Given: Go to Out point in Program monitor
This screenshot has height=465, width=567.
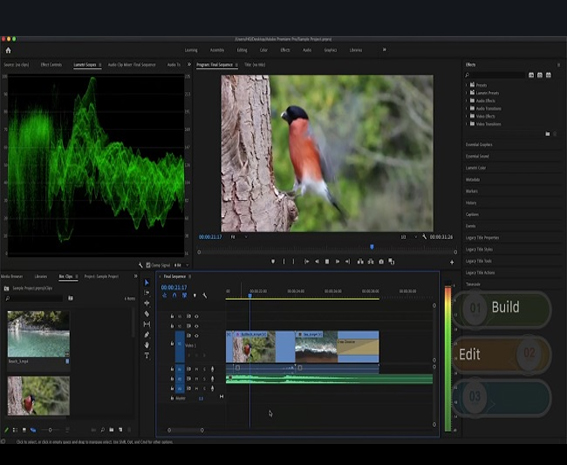Looking at the screenshot, I should (x=348, y=261).
